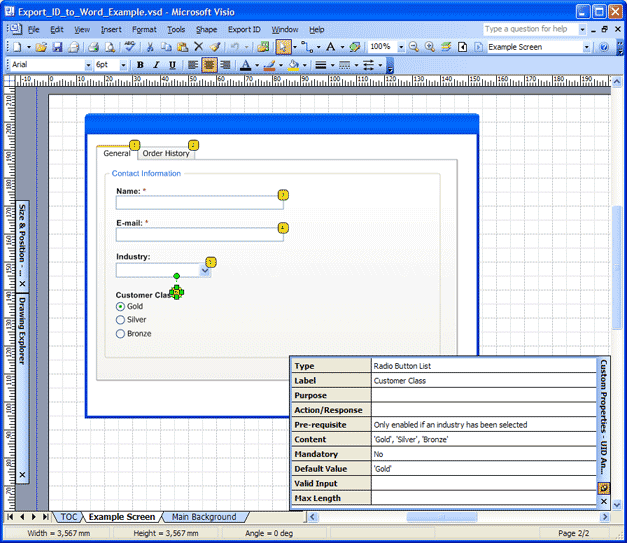
Task: Go to the first page tab button
Action: (10, 517)
